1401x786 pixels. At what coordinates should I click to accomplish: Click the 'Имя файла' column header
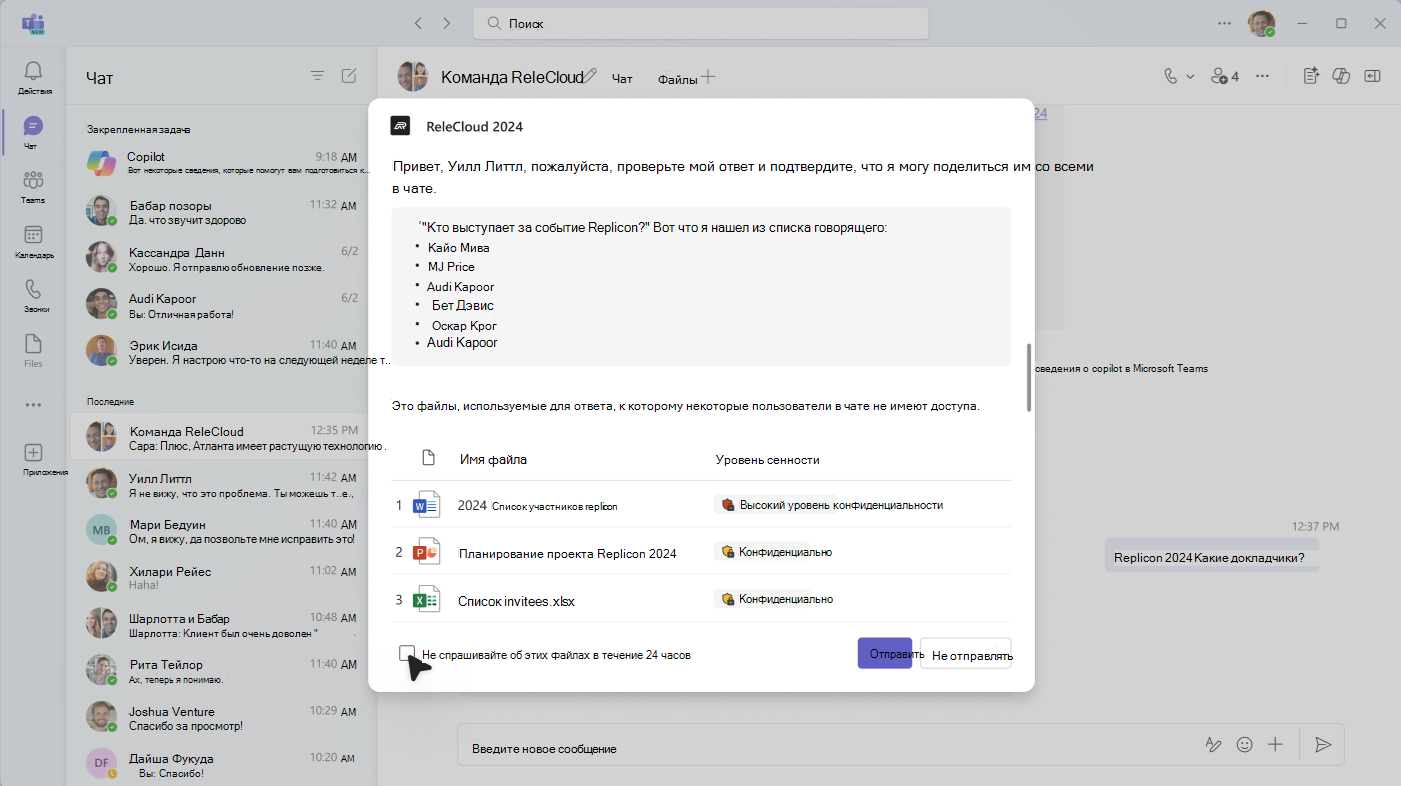coord(493,459)
